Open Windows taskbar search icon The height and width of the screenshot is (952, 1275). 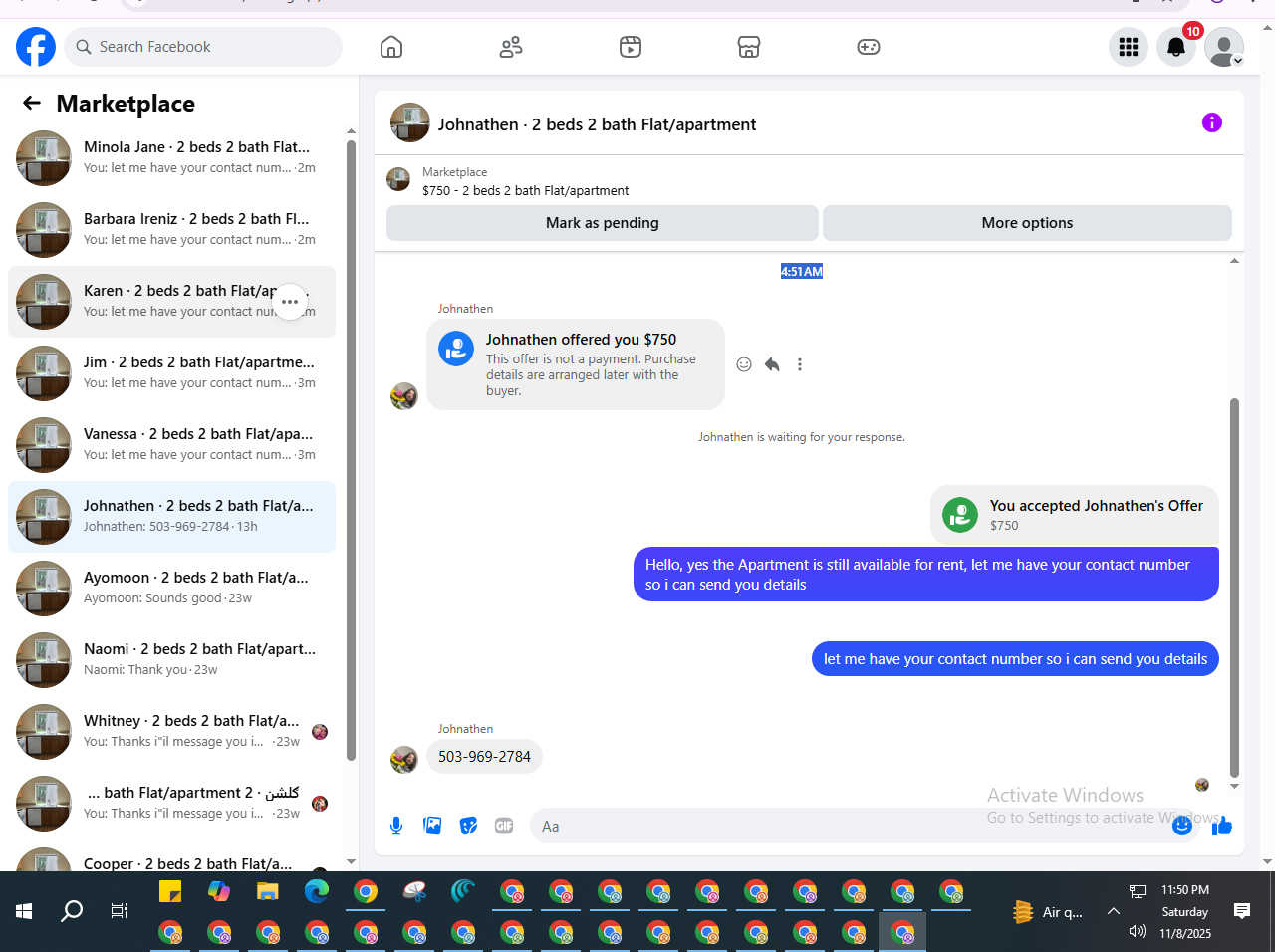click(x=72, y=911)
